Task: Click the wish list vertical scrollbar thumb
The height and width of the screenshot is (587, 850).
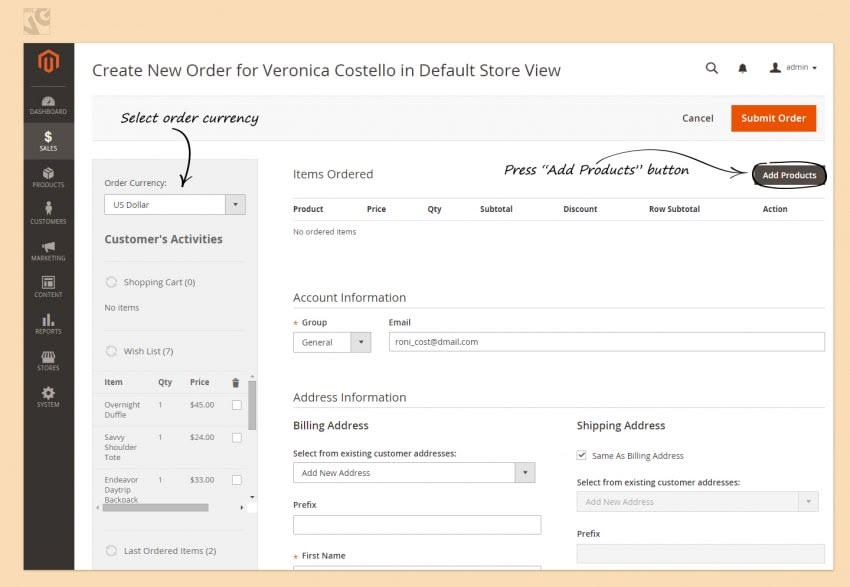Action: tap(252, 405)
